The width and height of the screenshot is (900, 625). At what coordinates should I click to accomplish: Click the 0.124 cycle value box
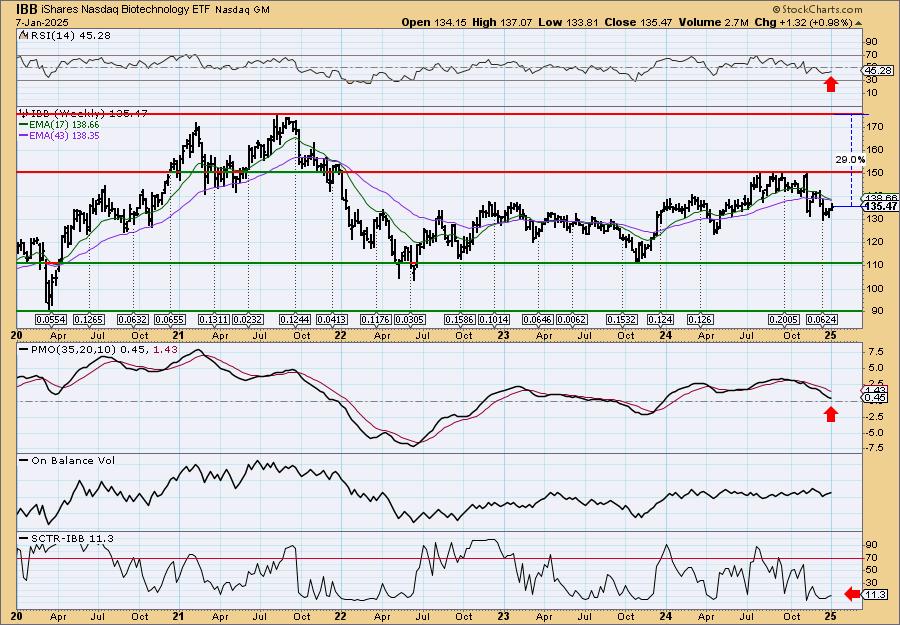(660, 319)
